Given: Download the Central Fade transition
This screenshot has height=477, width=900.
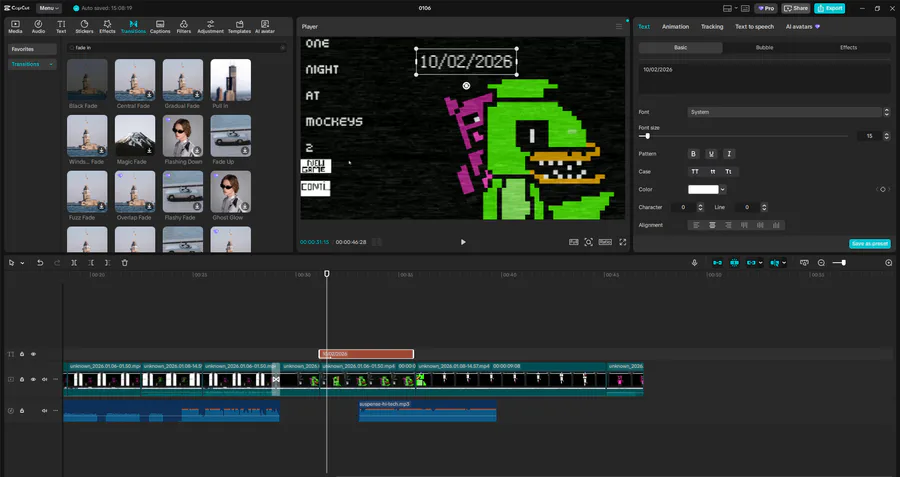Looking at the screenshot, I should (149, 95).
